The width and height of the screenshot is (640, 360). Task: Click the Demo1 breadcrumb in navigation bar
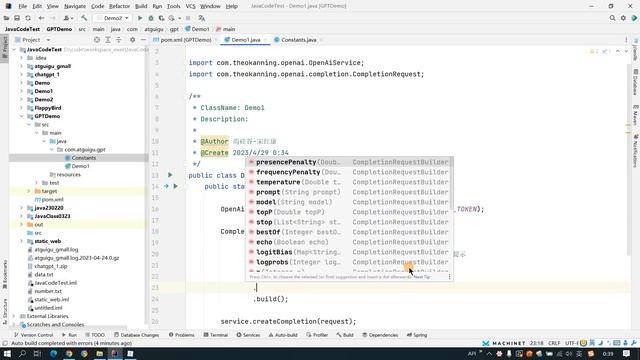(197, 29)
